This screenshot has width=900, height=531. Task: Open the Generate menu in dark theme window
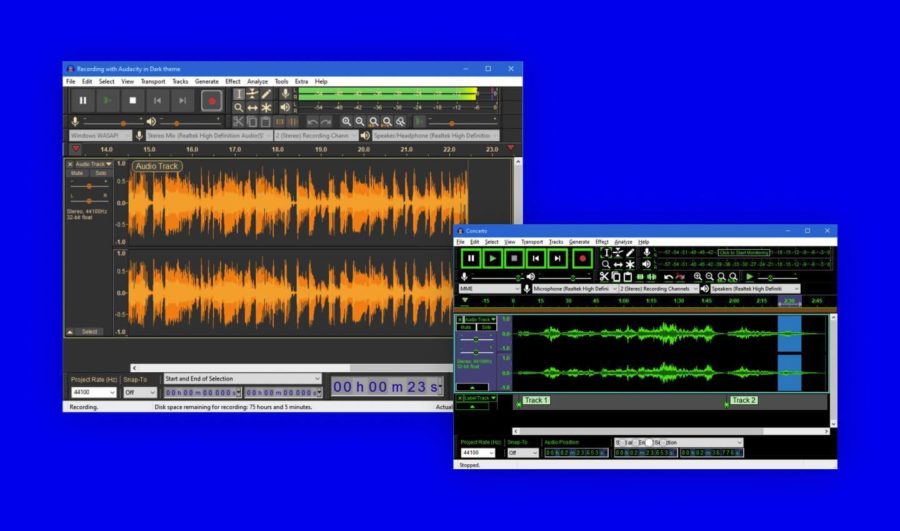[x=207, y=82]
